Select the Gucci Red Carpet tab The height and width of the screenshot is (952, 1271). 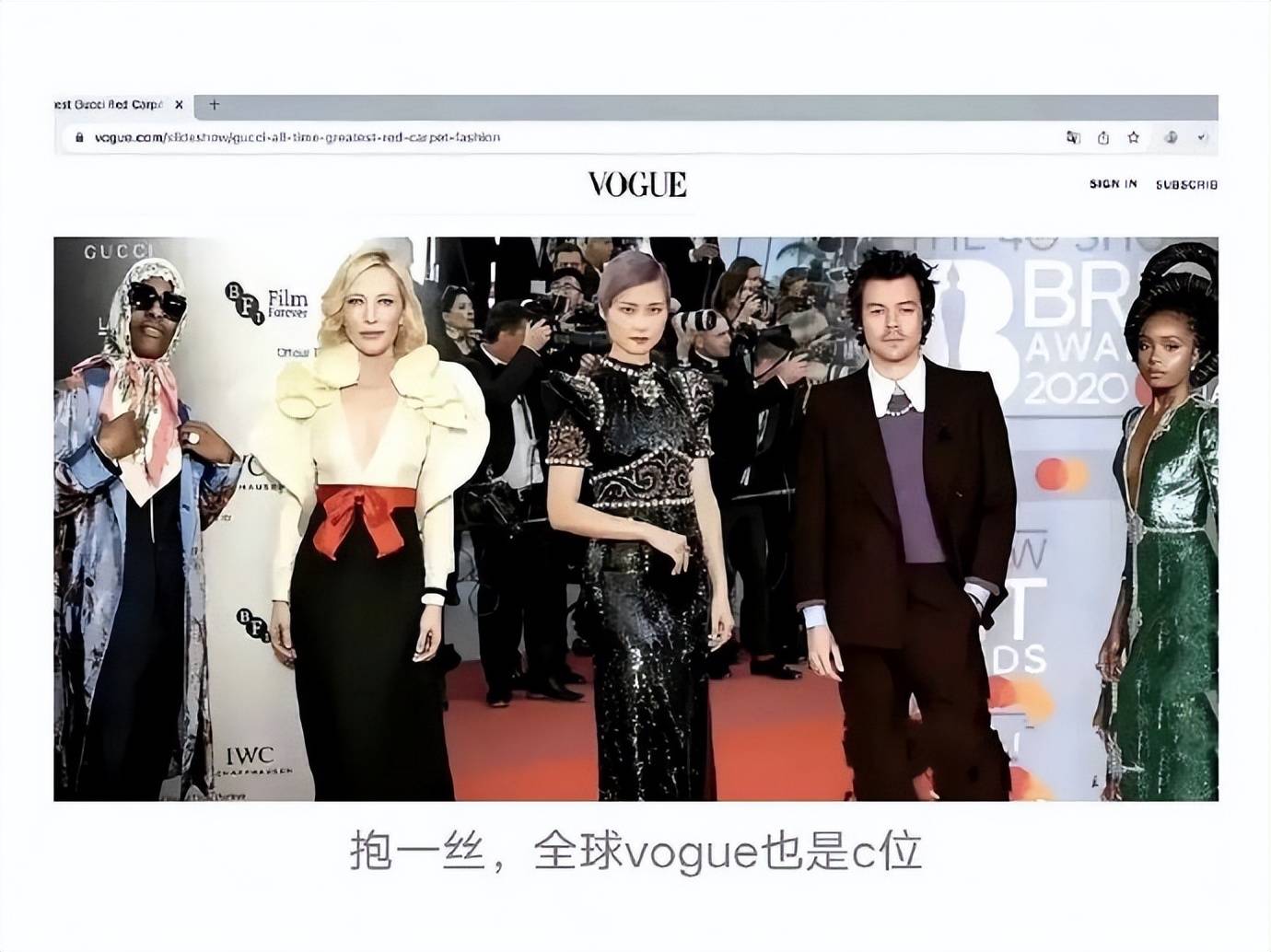pyautogui.click(x=122, y=105)
